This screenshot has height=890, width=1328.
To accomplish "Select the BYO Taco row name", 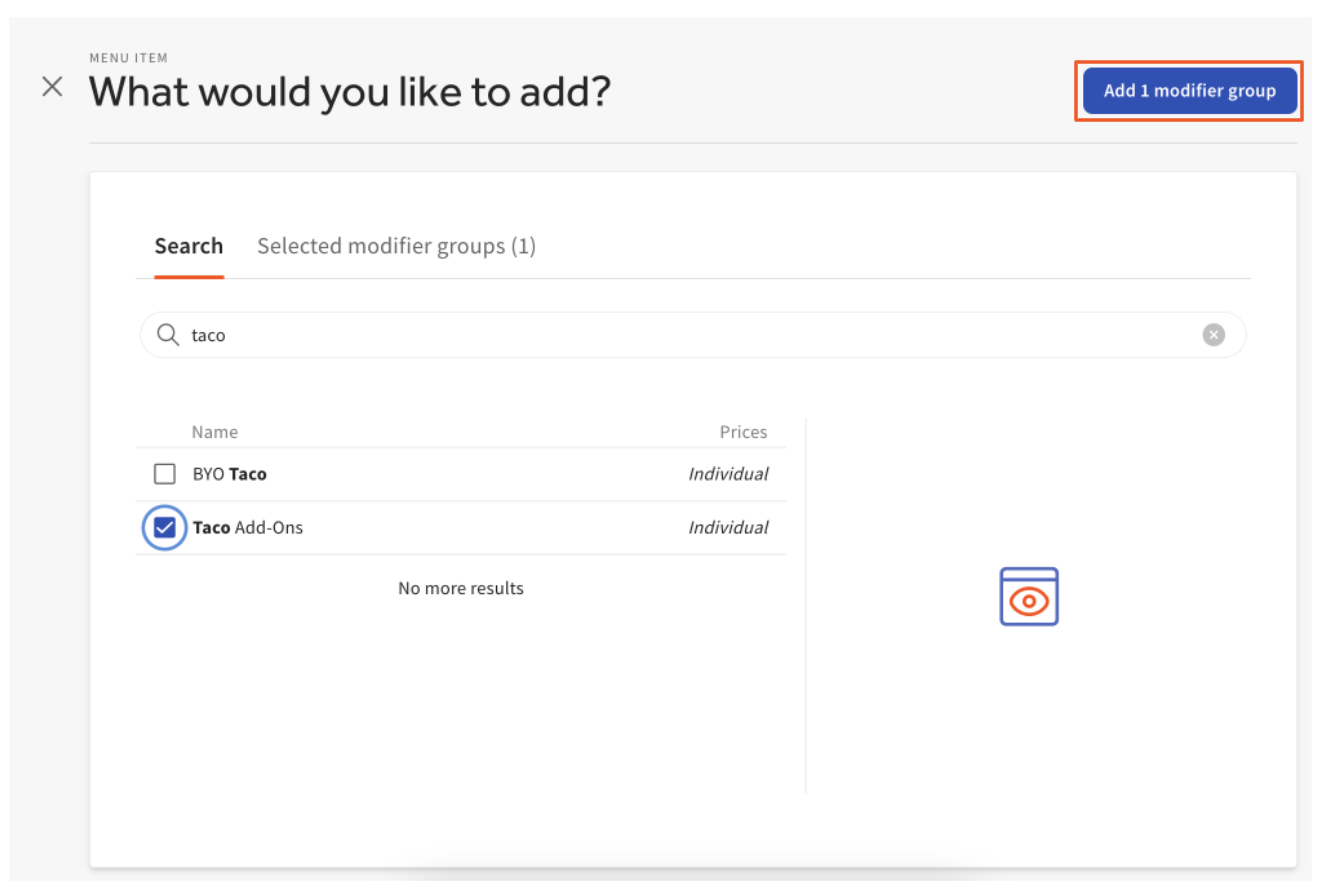I will tap(230, 474).
